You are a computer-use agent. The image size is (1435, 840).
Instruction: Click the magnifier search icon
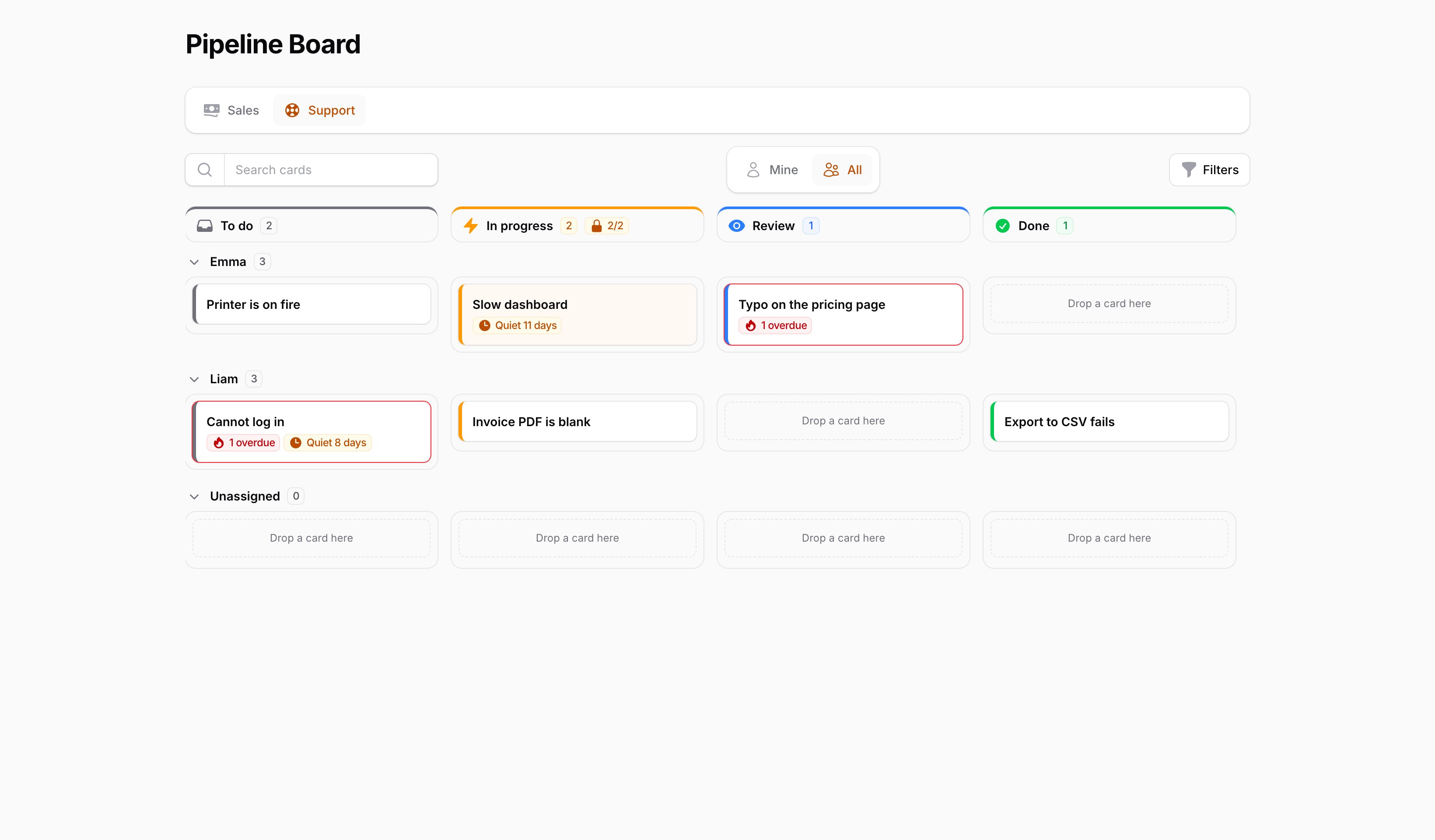(x=204, y=170)
